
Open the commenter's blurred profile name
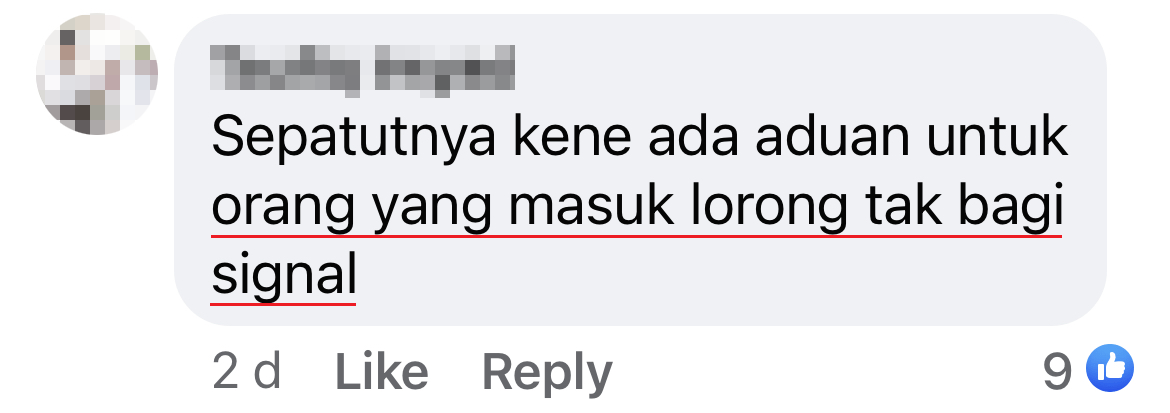pyautogui.click(x=362, y=70)
